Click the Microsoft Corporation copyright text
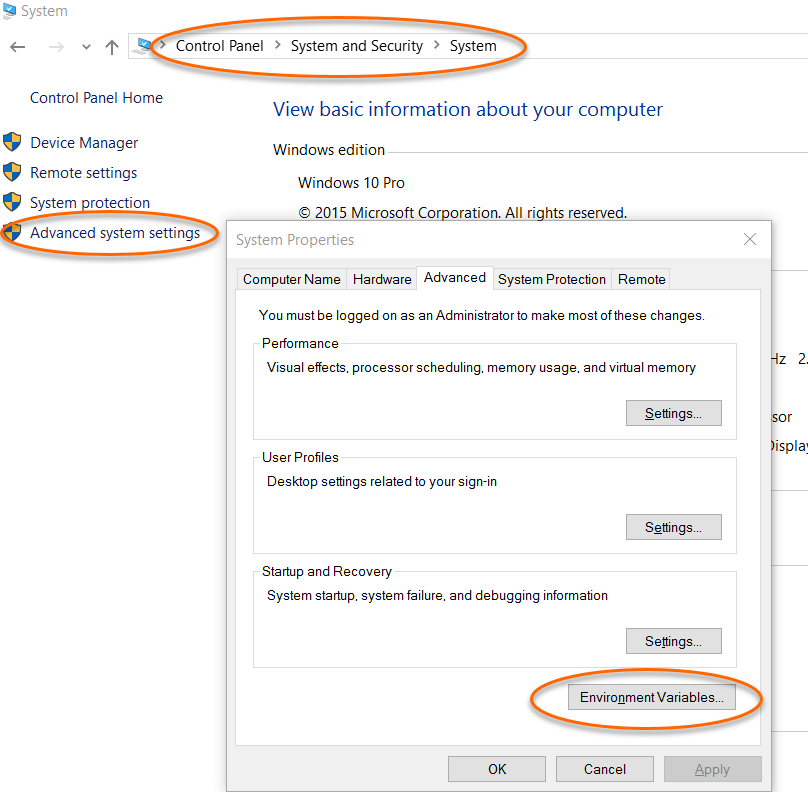 463,213
